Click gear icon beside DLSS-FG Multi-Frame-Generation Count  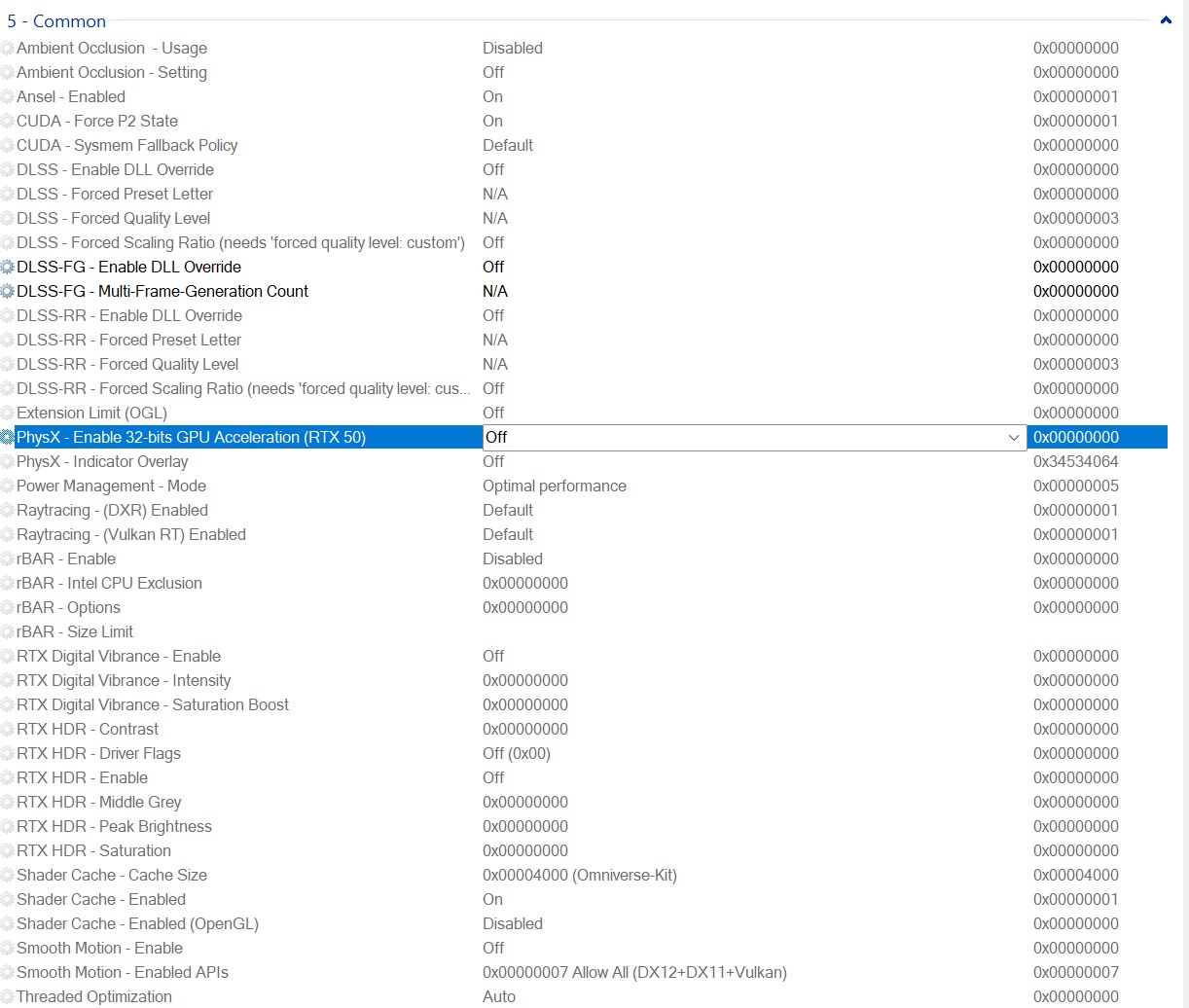8,291
